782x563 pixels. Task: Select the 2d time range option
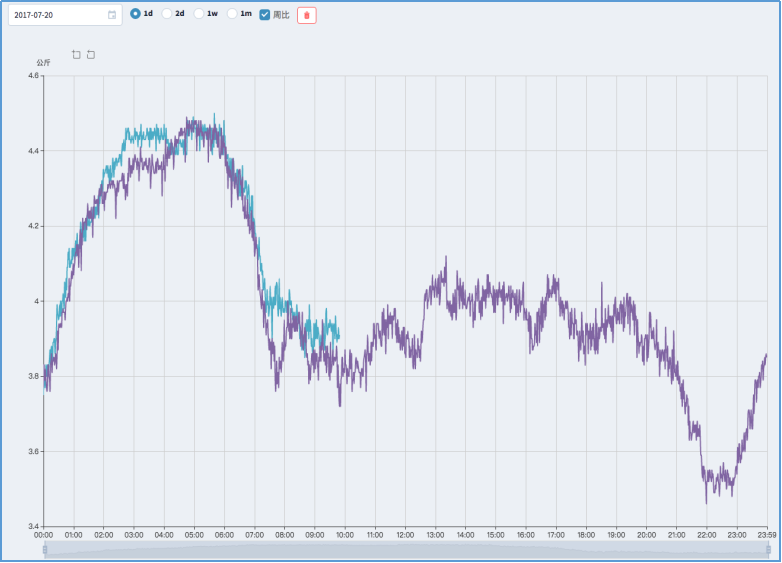tap(168, 14)
